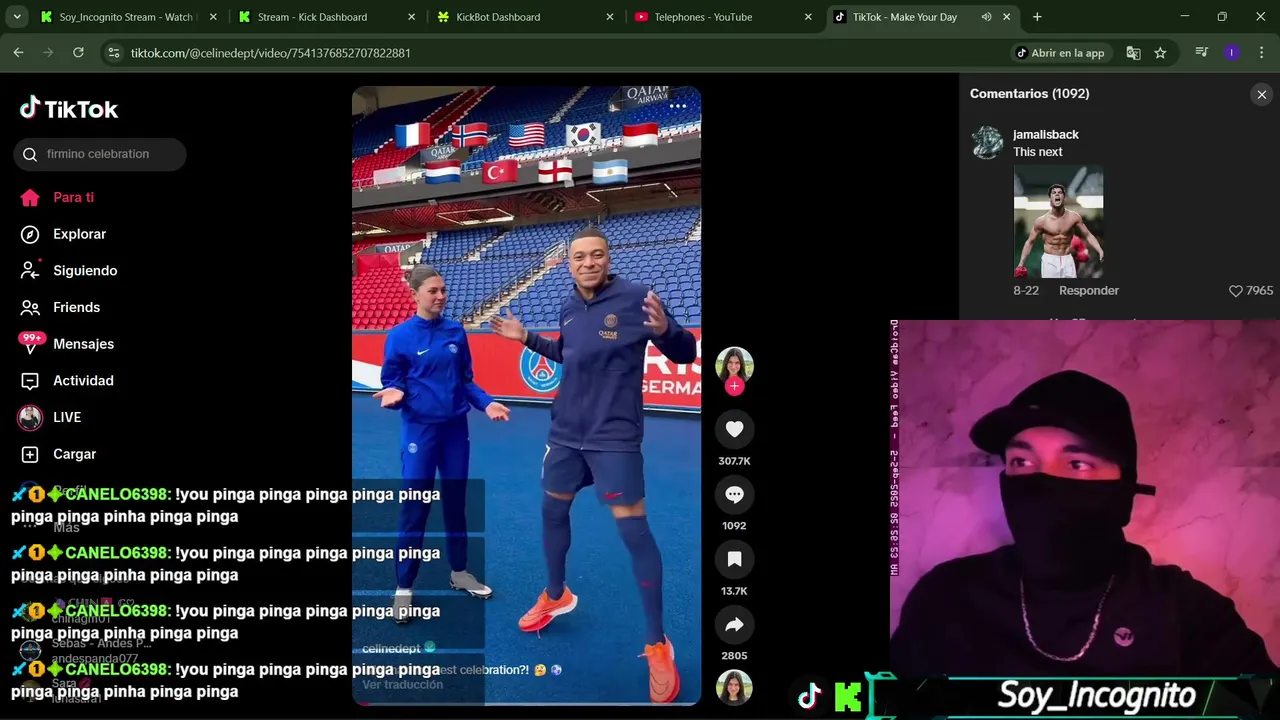Click the Para ti home icon

[x=30, y=197]
